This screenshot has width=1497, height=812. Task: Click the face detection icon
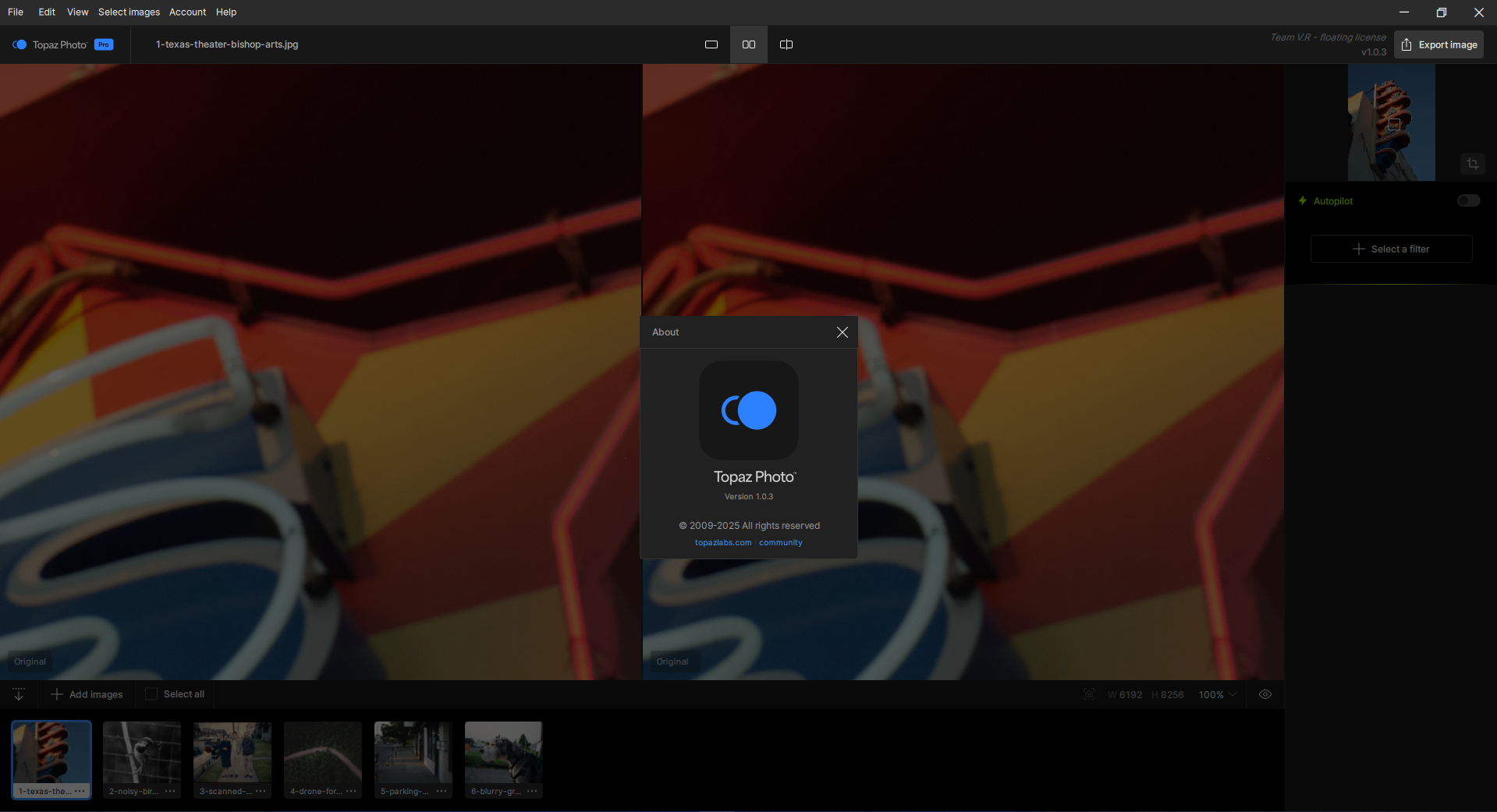[1088, 694]
